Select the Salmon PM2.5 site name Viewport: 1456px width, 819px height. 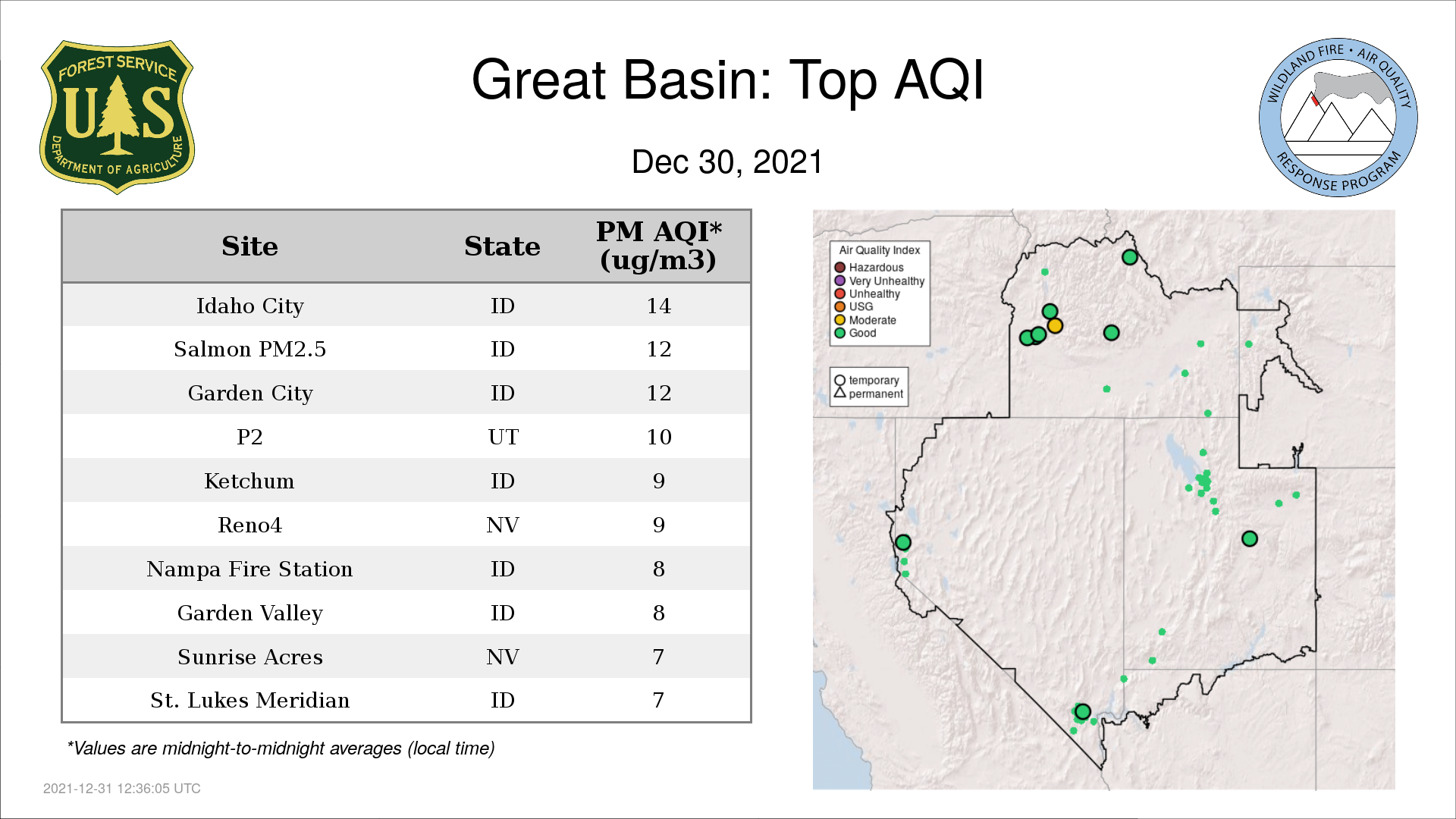tap(249, 349)
